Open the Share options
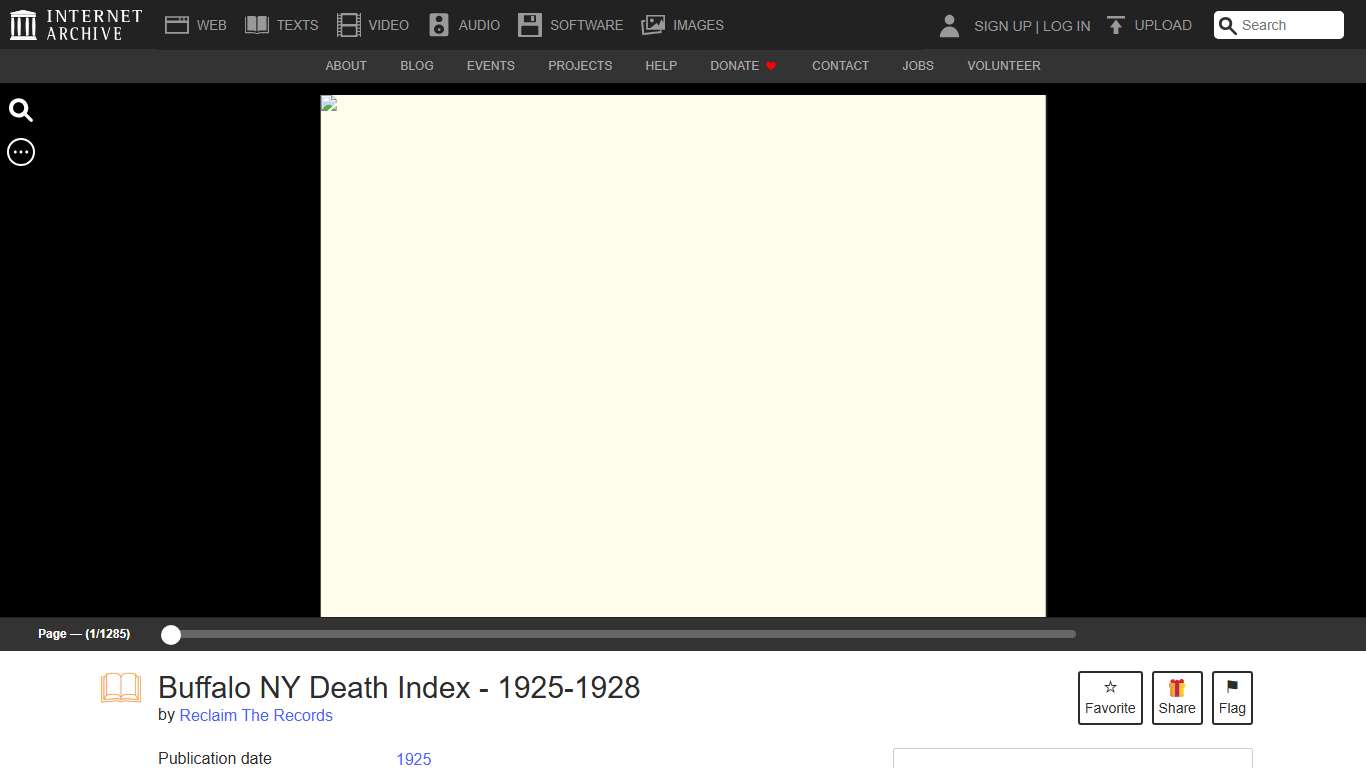The width and height of the screenshot is (1366, 768). pyautogui.click(x=1177, y=697)
